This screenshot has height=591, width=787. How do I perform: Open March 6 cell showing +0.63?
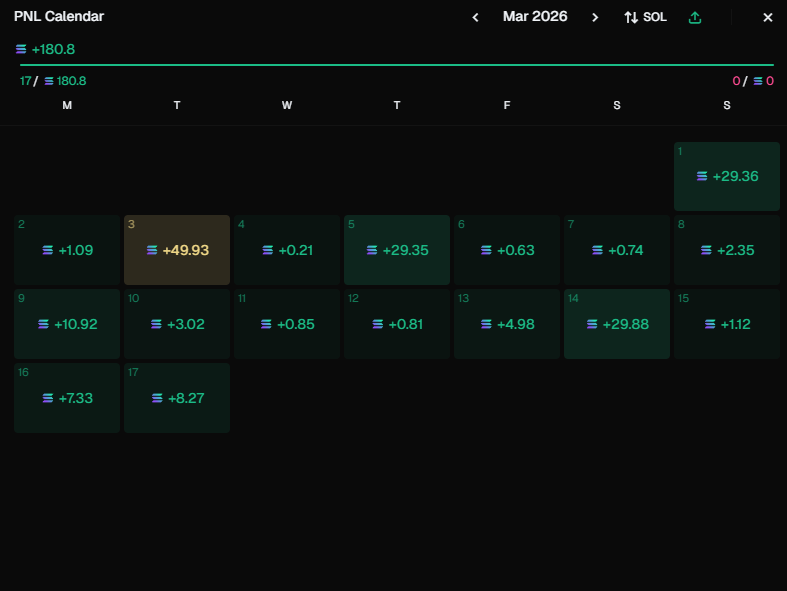point(507,250)
